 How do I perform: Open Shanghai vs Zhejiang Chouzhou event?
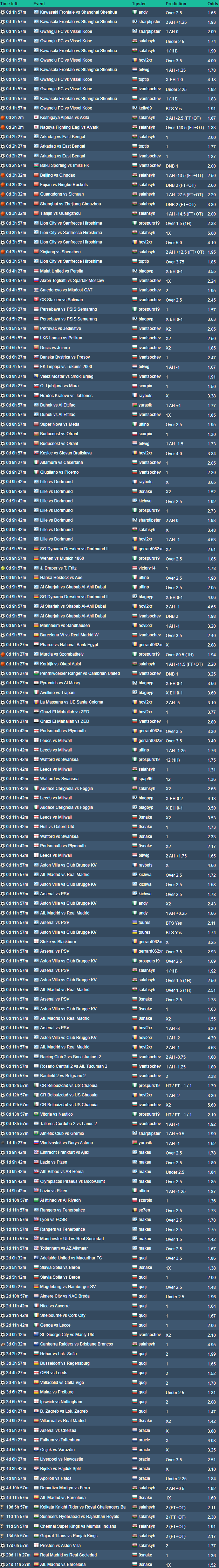pos(71,204)
